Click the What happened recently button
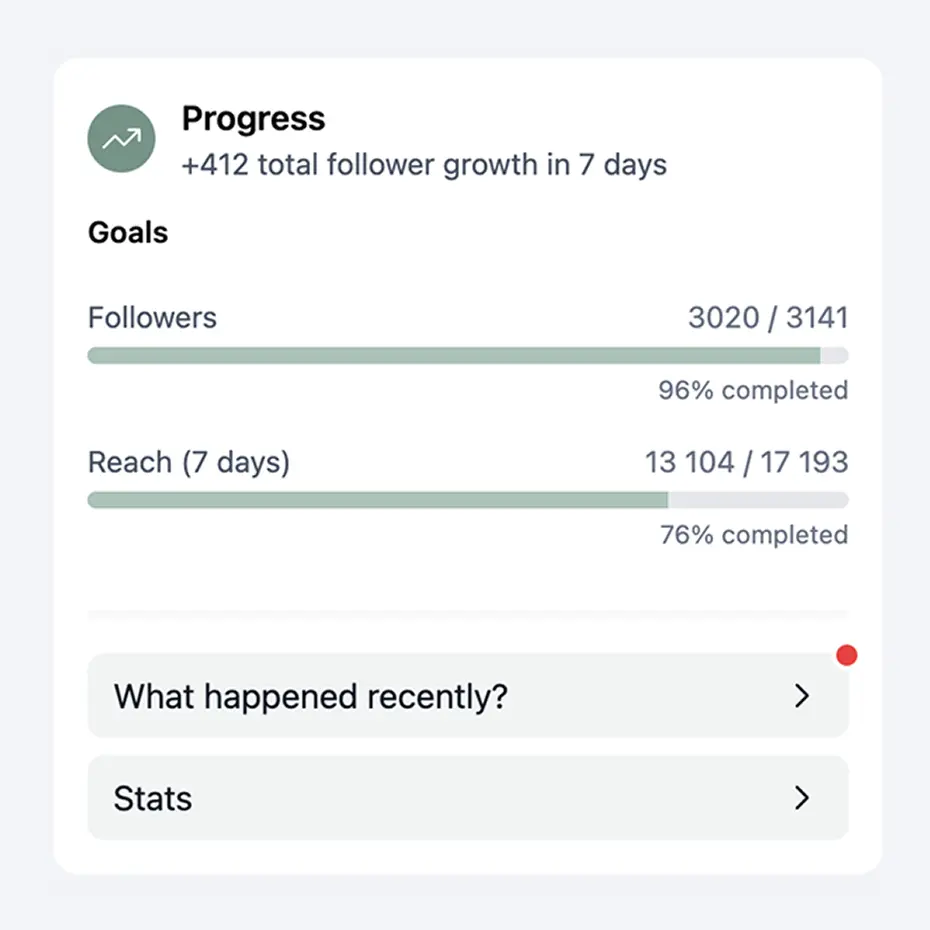 coord(468,696)
